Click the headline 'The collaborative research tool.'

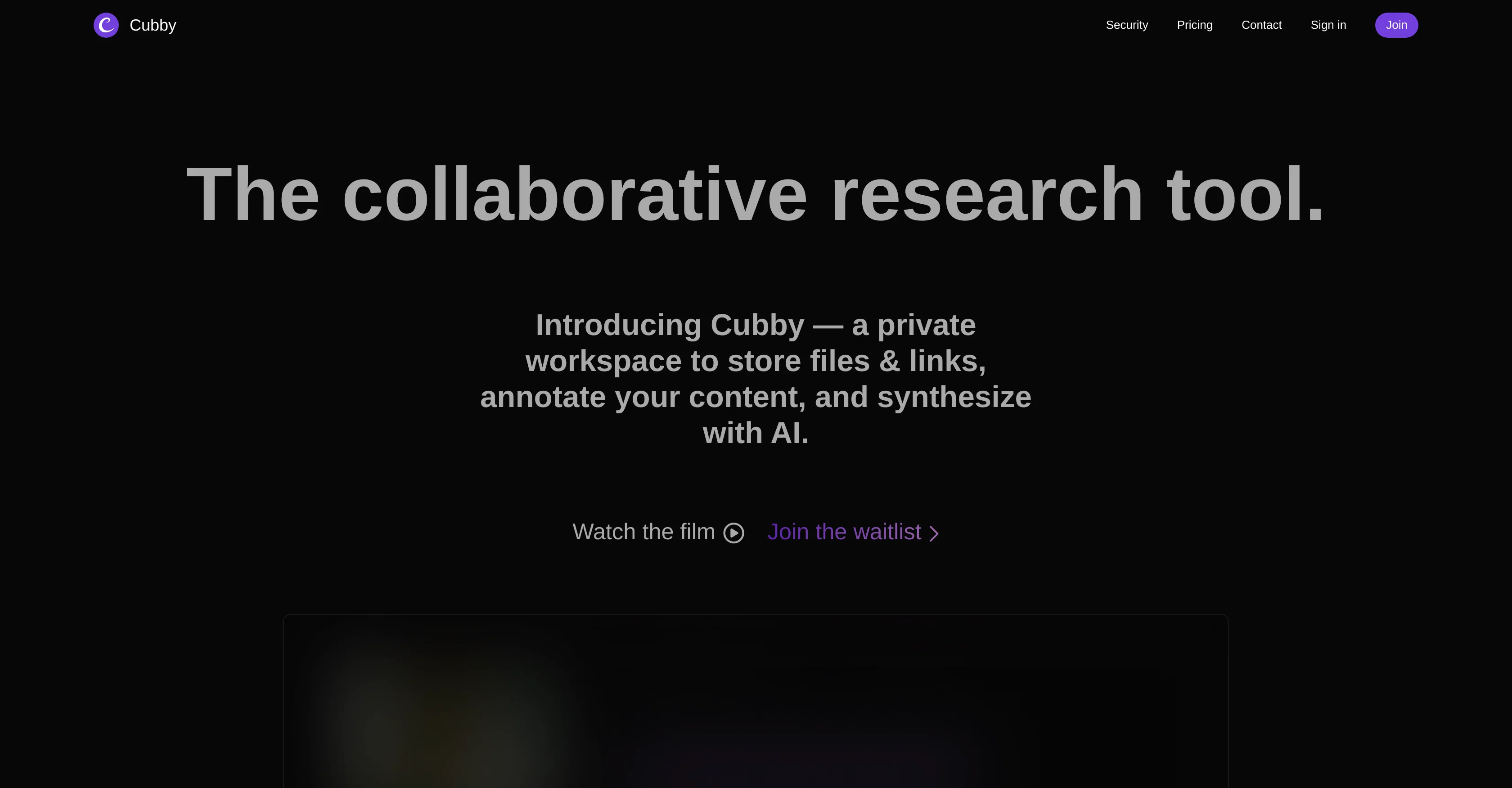[756, 194]
